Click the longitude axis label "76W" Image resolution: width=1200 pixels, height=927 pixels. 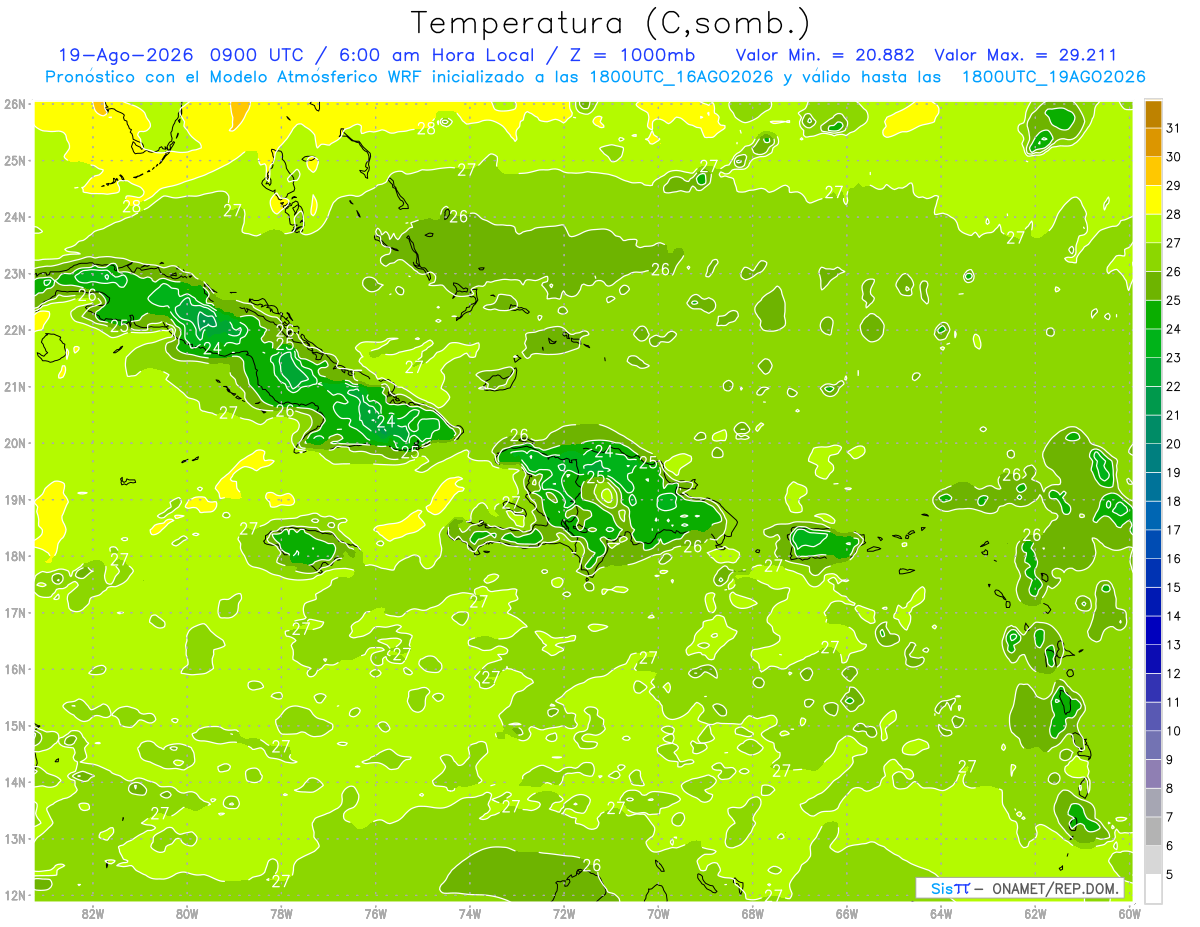(x=376, y=913)
